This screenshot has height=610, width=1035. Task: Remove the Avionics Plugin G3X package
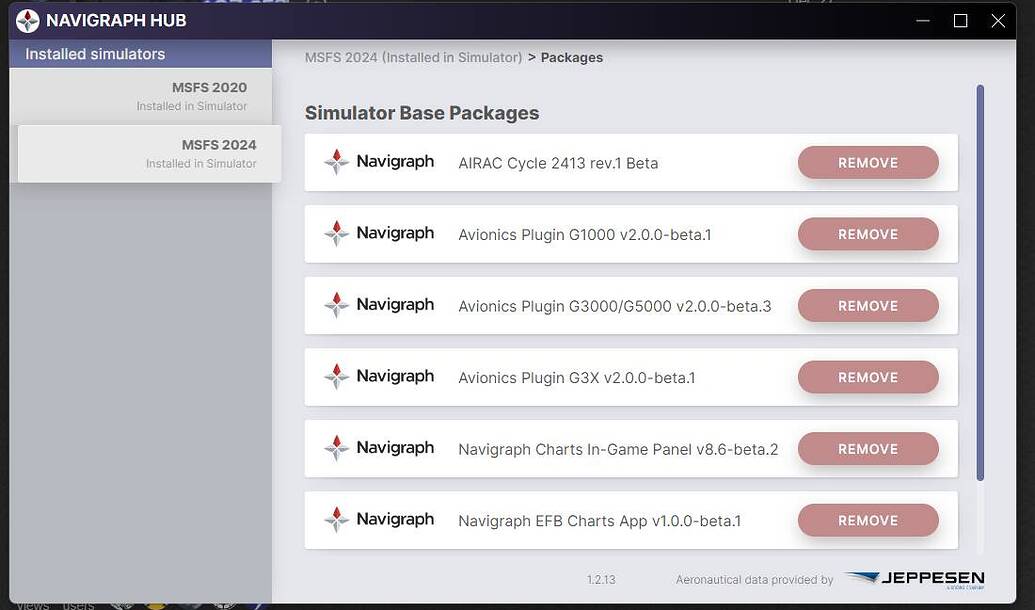(867, 377)
